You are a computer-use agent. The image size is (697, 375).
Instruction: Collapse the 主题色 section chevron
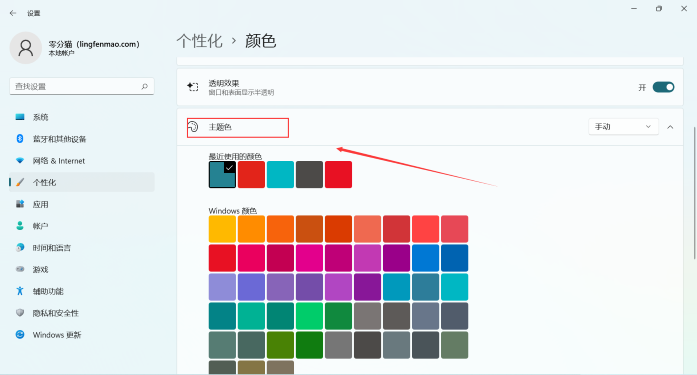coord(670,127)
